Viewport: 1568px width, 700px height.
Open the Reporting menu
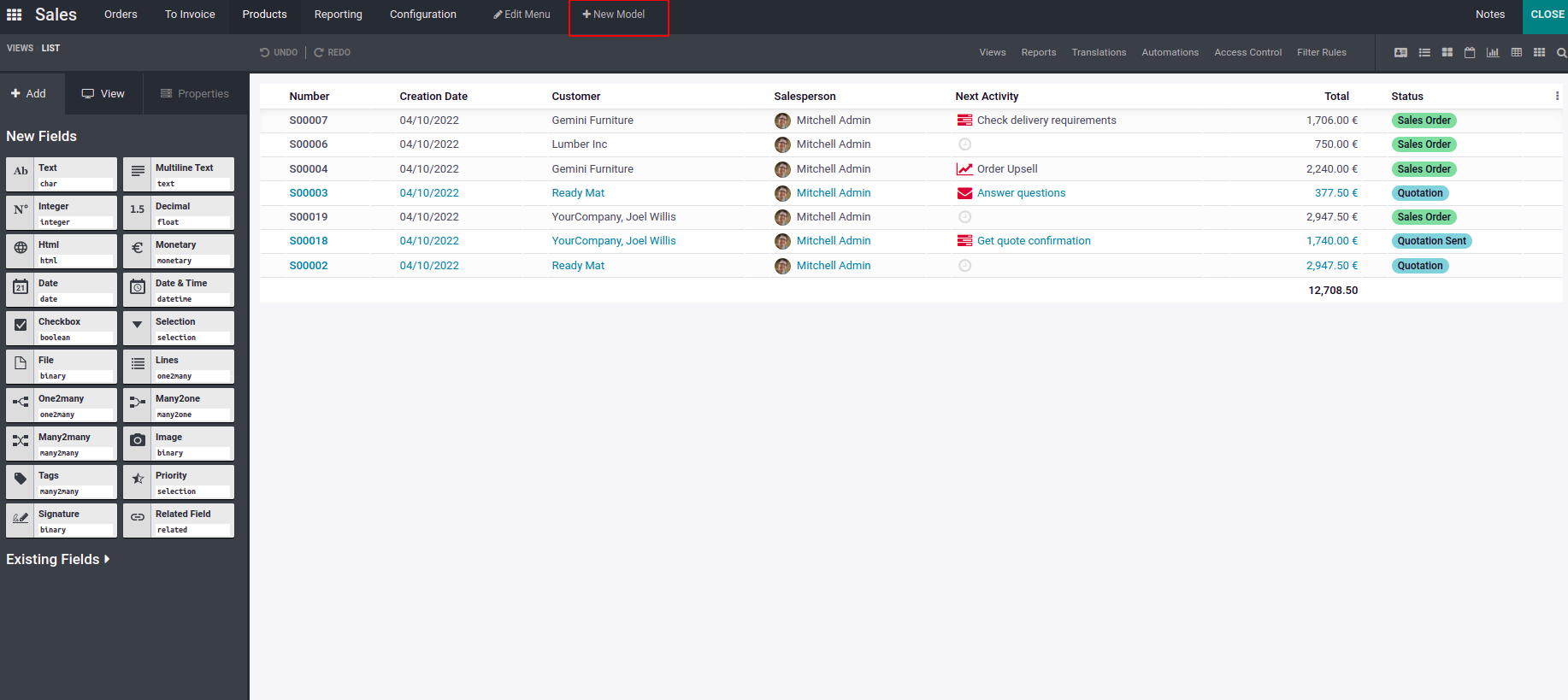[x=338, y=15]
